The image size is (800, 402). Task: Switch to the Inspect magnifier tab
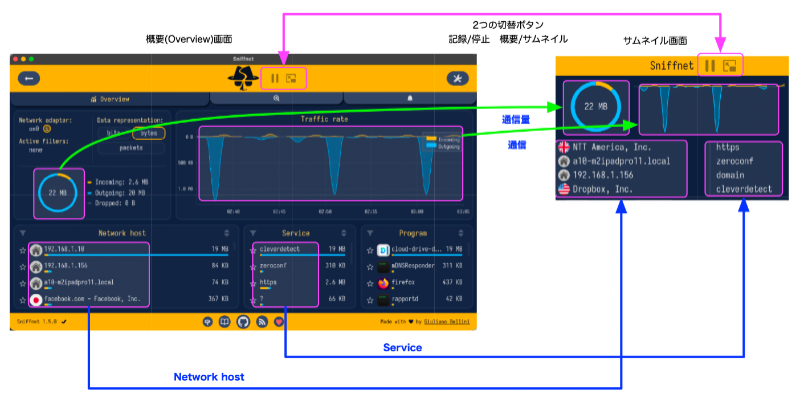(x=276, y=98)
